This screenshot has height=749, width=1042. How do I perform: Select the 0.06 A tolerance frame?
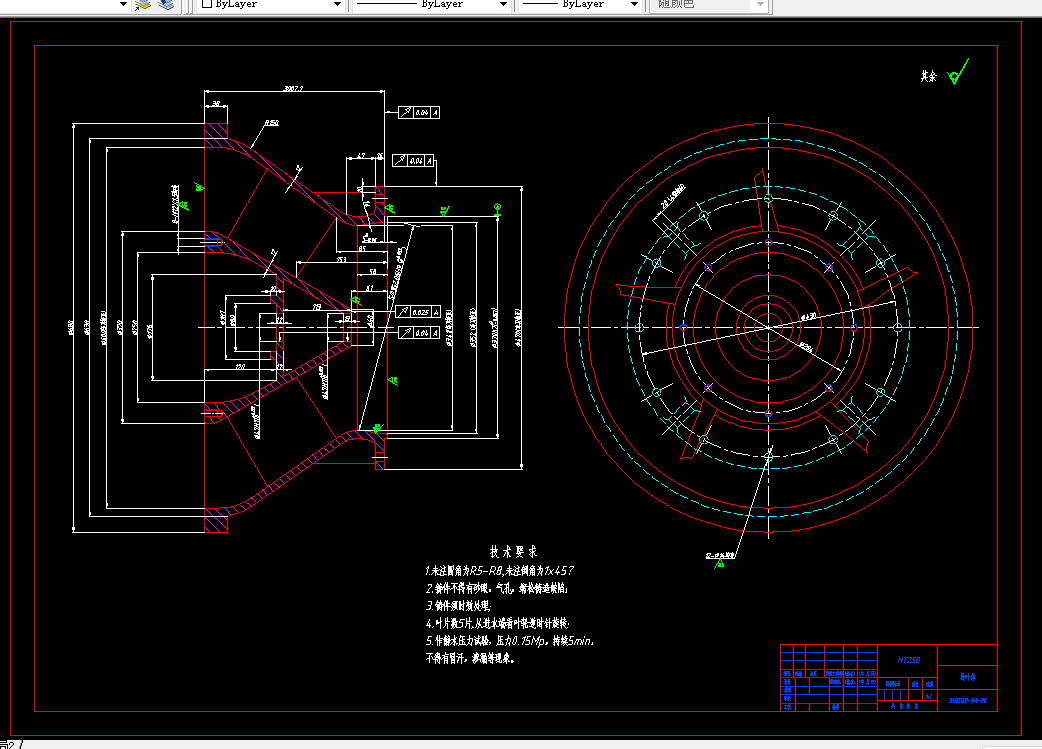coord(413,161)
